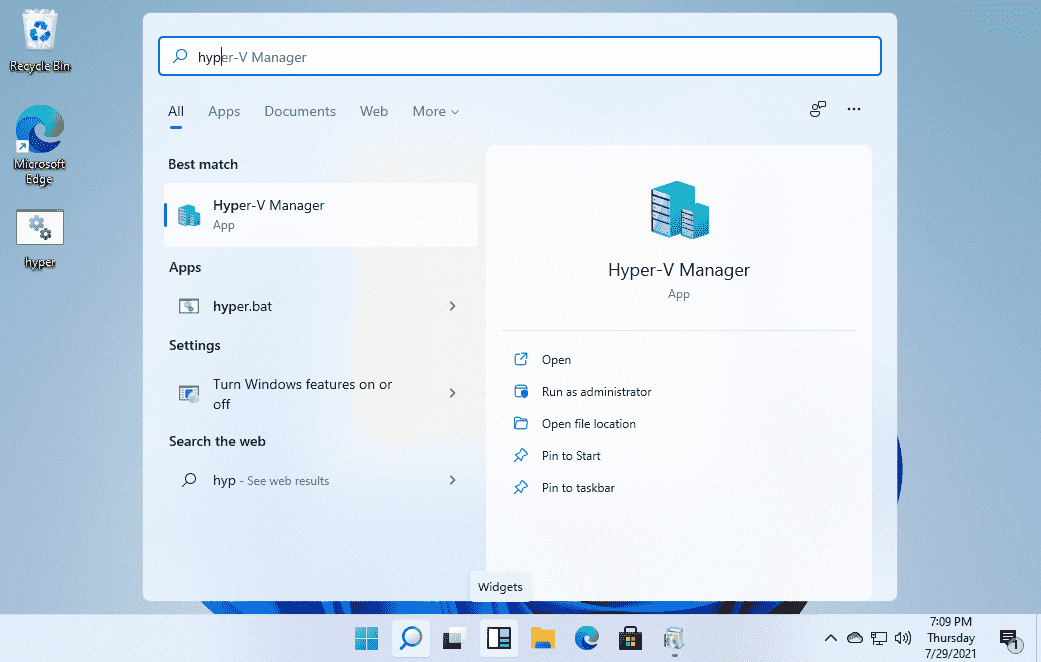Open Hyper-V Manager from Best match
Screen dimensions: 1041x662
pos(267,214)
